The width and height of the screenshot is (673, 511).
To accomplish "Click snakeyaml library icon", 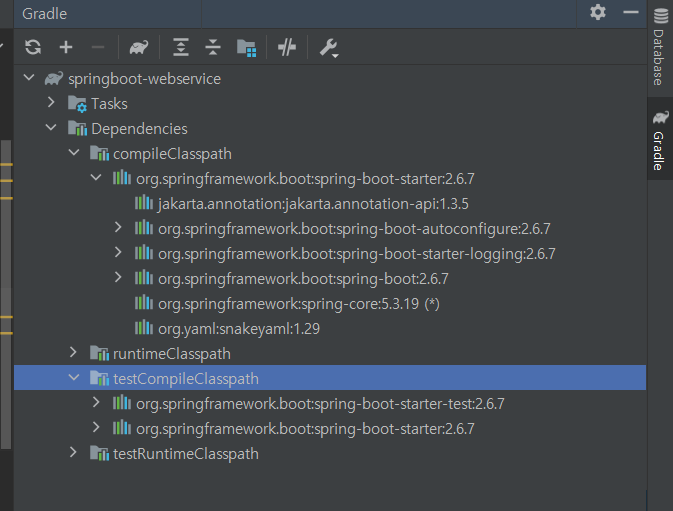I will tap(144, 328).
